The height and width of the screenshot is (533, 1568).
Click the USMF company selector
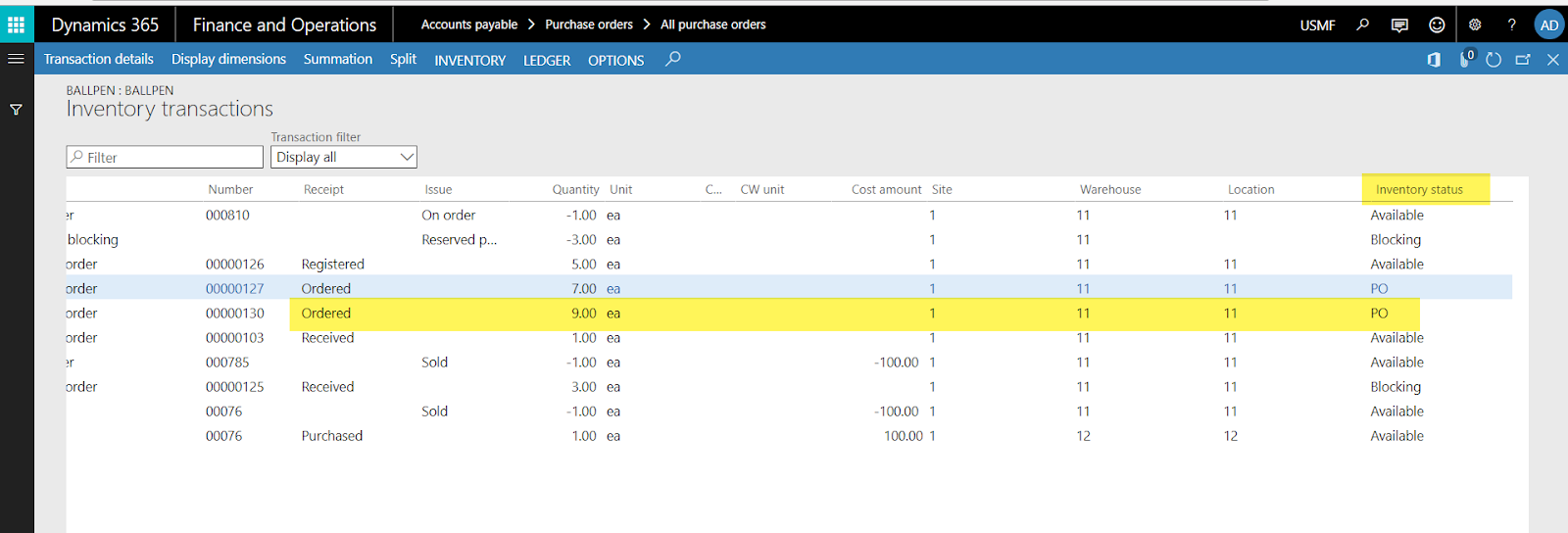(1317, 24)
